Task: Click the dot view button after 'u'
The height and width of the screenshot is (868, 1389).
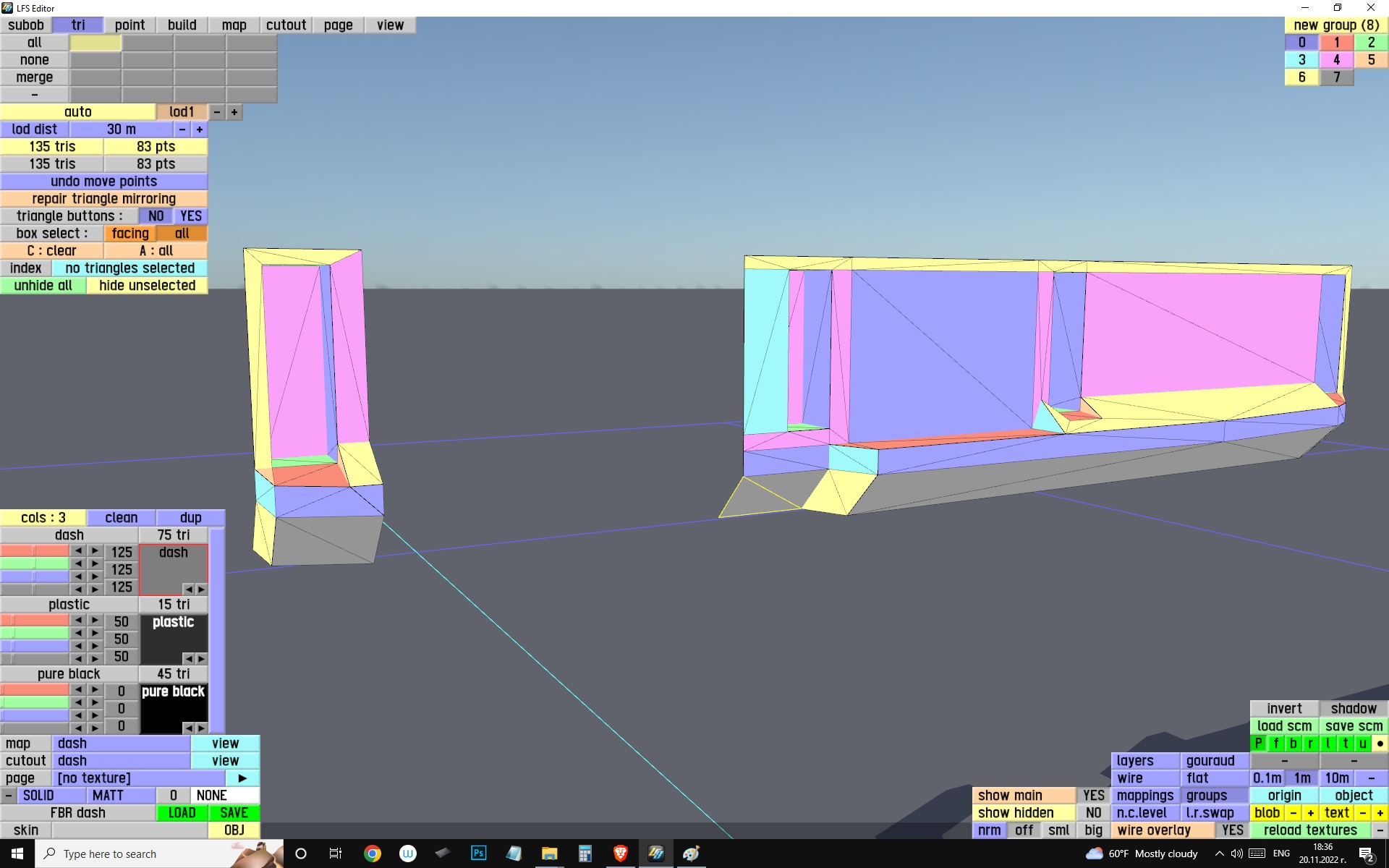Action: click(1380, 744)
